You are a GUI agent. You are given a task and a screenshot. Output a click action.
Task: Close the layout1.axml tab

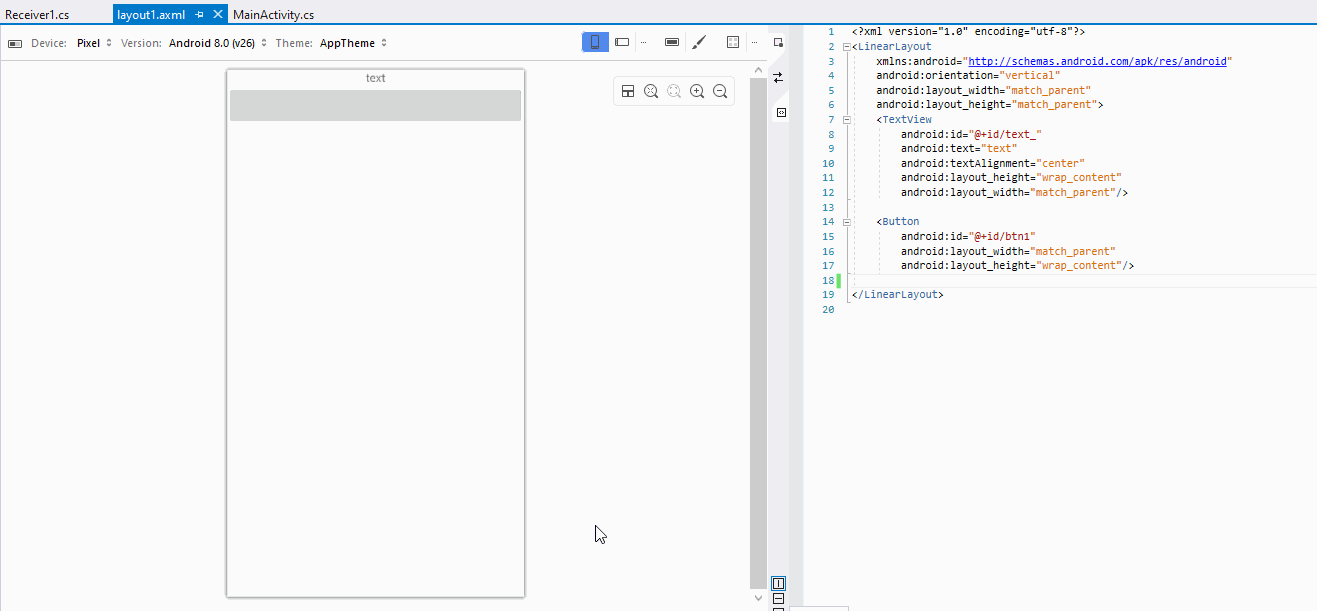coord(218,15)
